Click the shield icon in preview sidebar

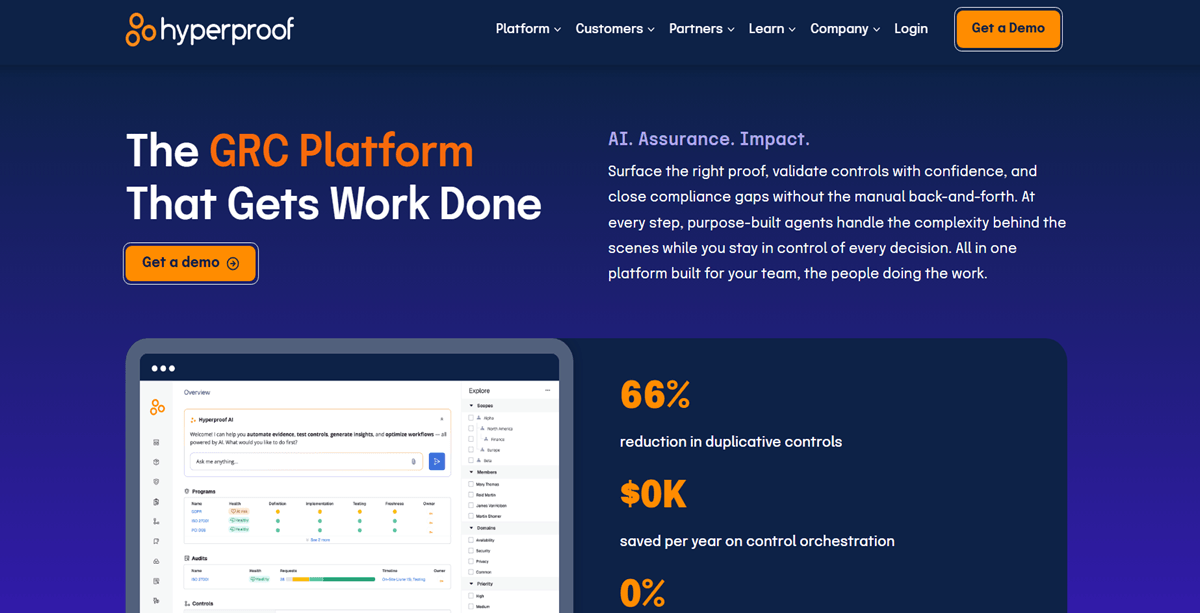pos(156,482)
